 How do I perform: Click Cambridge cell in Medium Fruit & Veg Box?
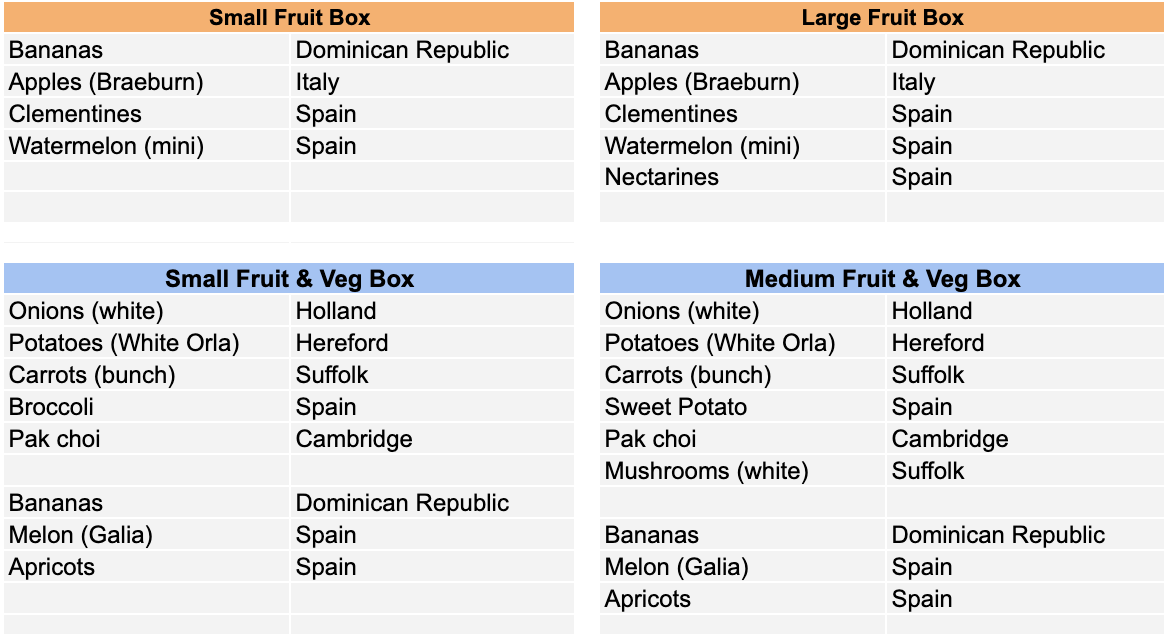1025,439
